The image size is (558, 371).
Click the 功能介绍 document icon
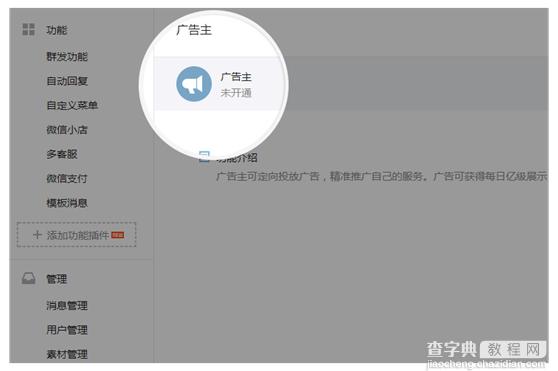coord(204,157)
